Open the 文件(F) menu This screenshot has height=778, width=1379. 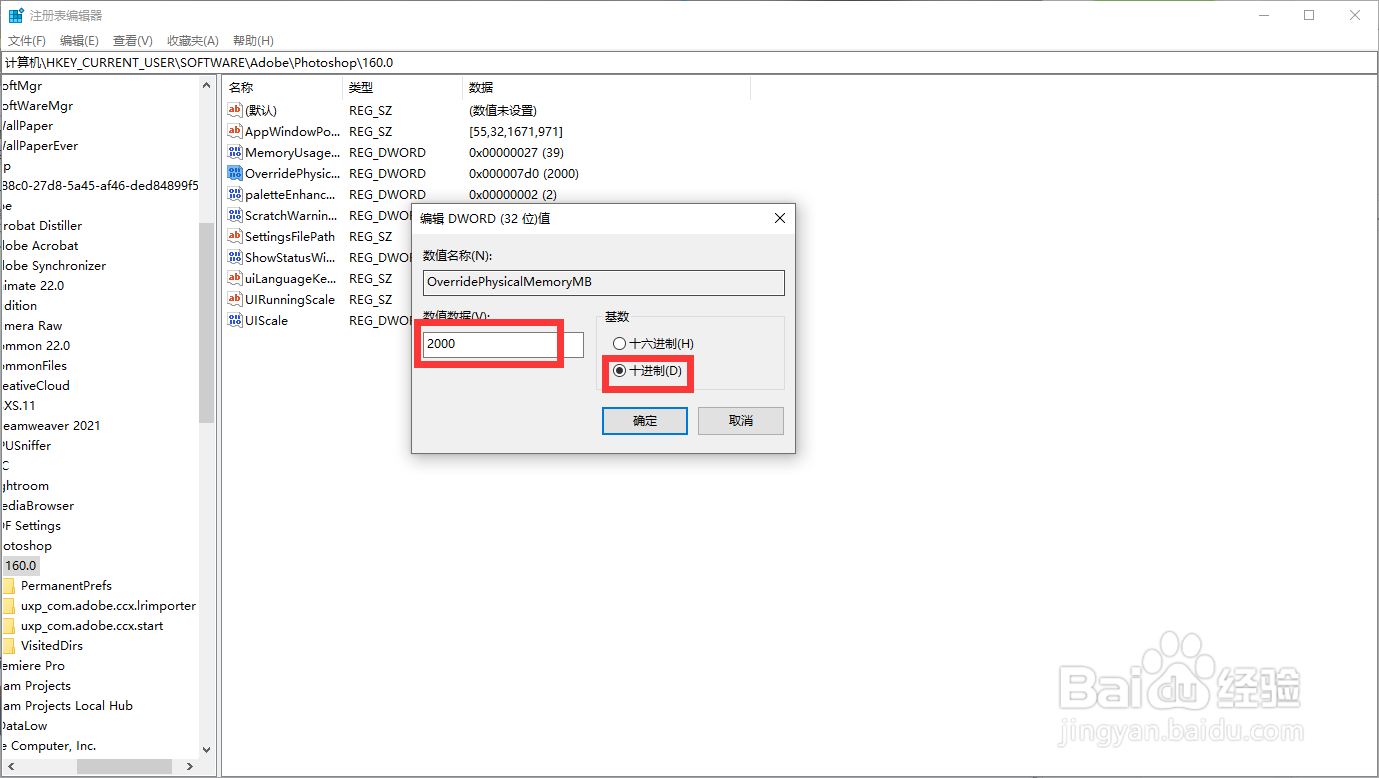tap(27, 41)
